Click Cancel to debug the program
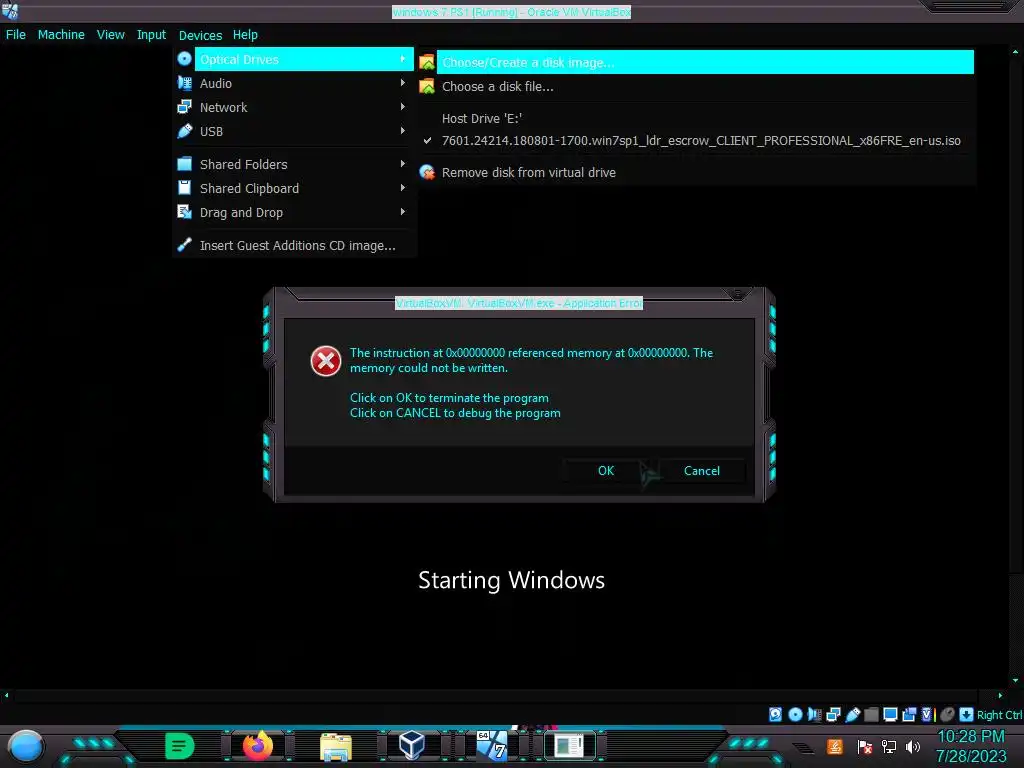This screenshot has width=1024, height=768. point(701,471)
